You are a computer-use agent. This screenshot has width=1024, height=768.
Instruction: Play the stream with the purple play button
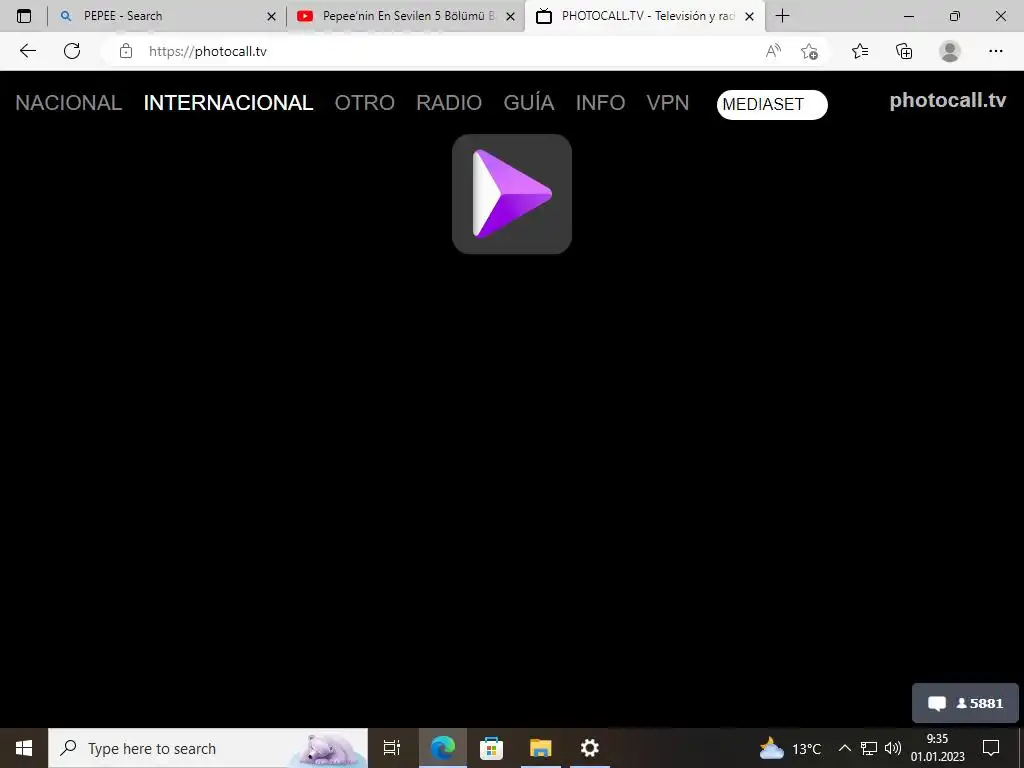point(512,194)
